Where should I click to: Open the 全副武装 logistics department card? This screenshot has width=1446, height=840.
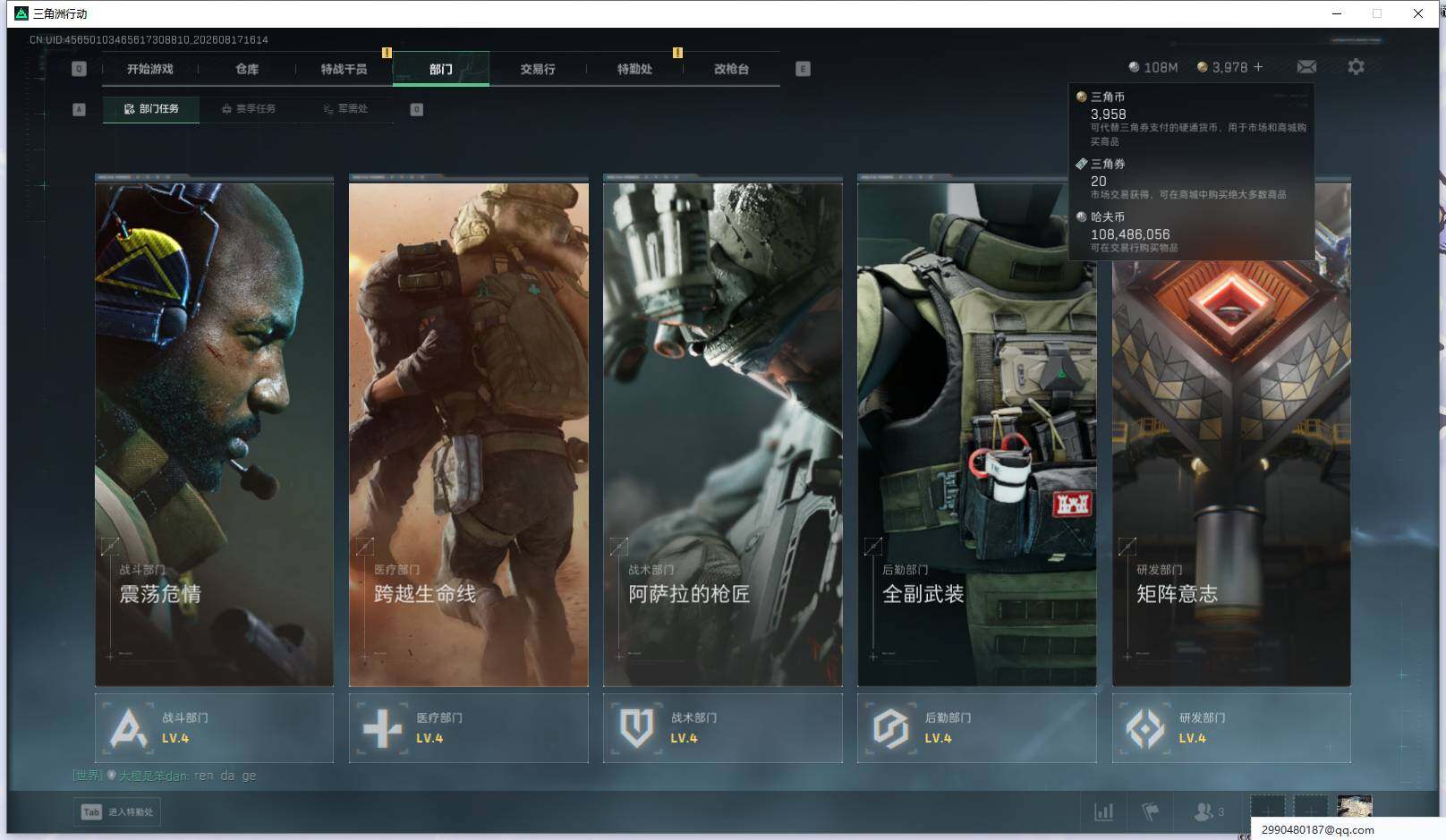(977, 431)
